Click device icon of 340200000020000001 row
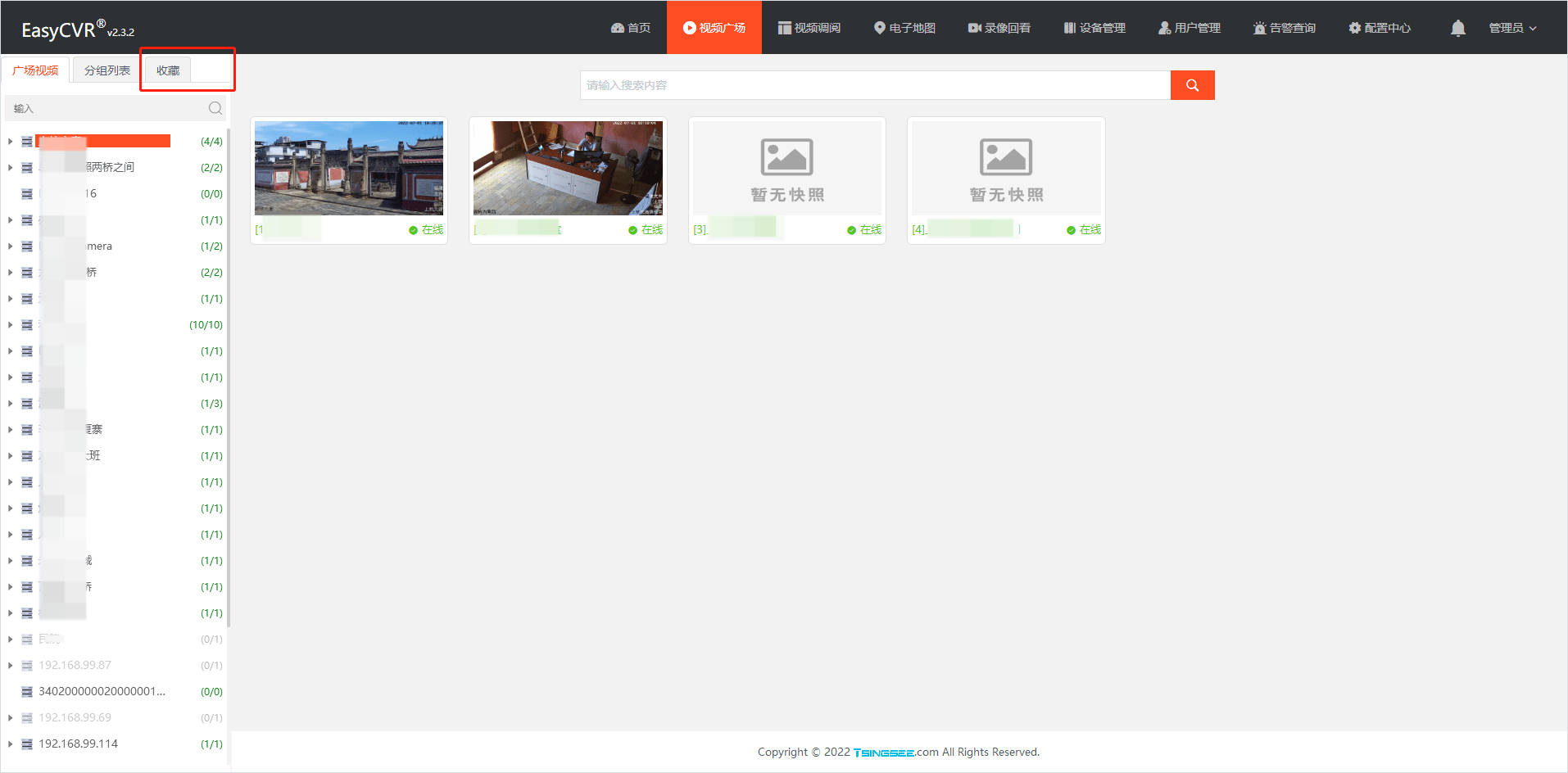 coord(27,692)
